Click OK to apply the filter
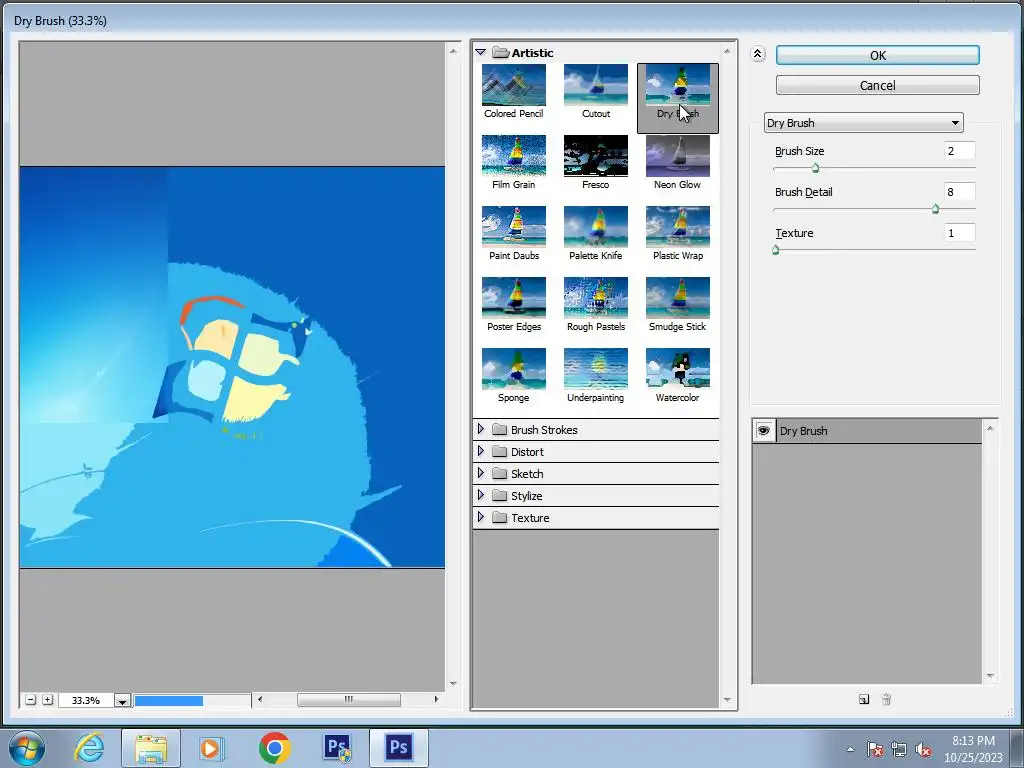Viewport: 1024px width, 768px height. click(x=878, y=56)
